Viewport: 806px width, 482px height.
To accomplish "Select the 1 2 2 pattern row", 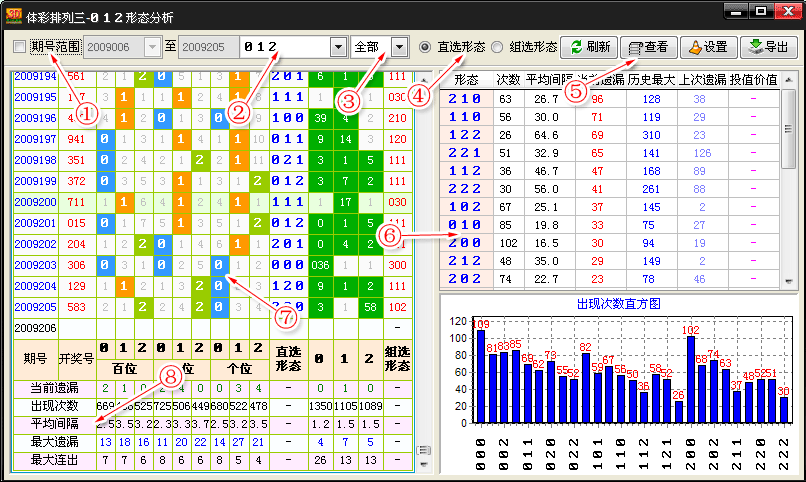I will click(610, 135).
